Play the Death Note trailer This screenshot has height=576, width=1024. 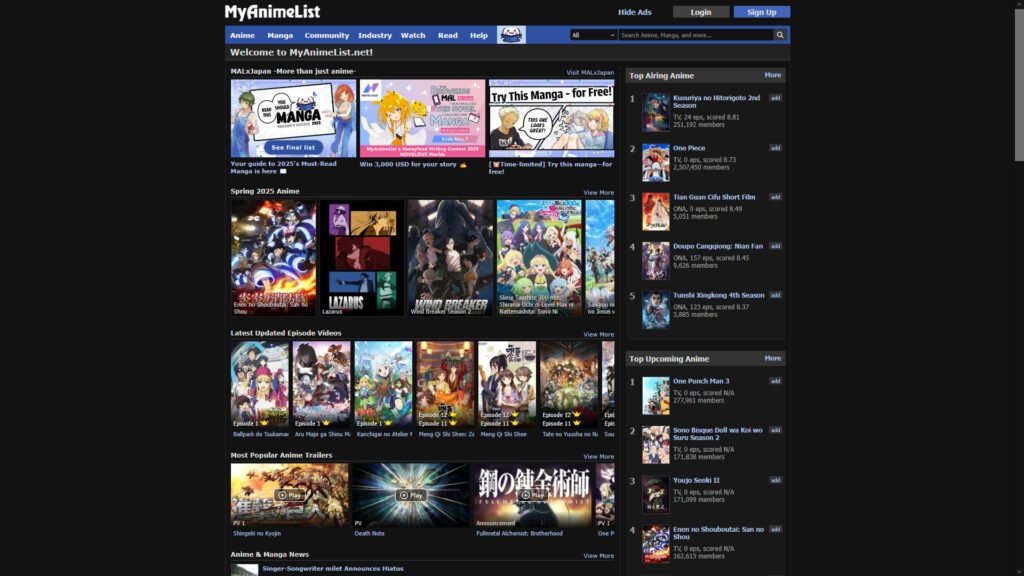pos(411,495)
